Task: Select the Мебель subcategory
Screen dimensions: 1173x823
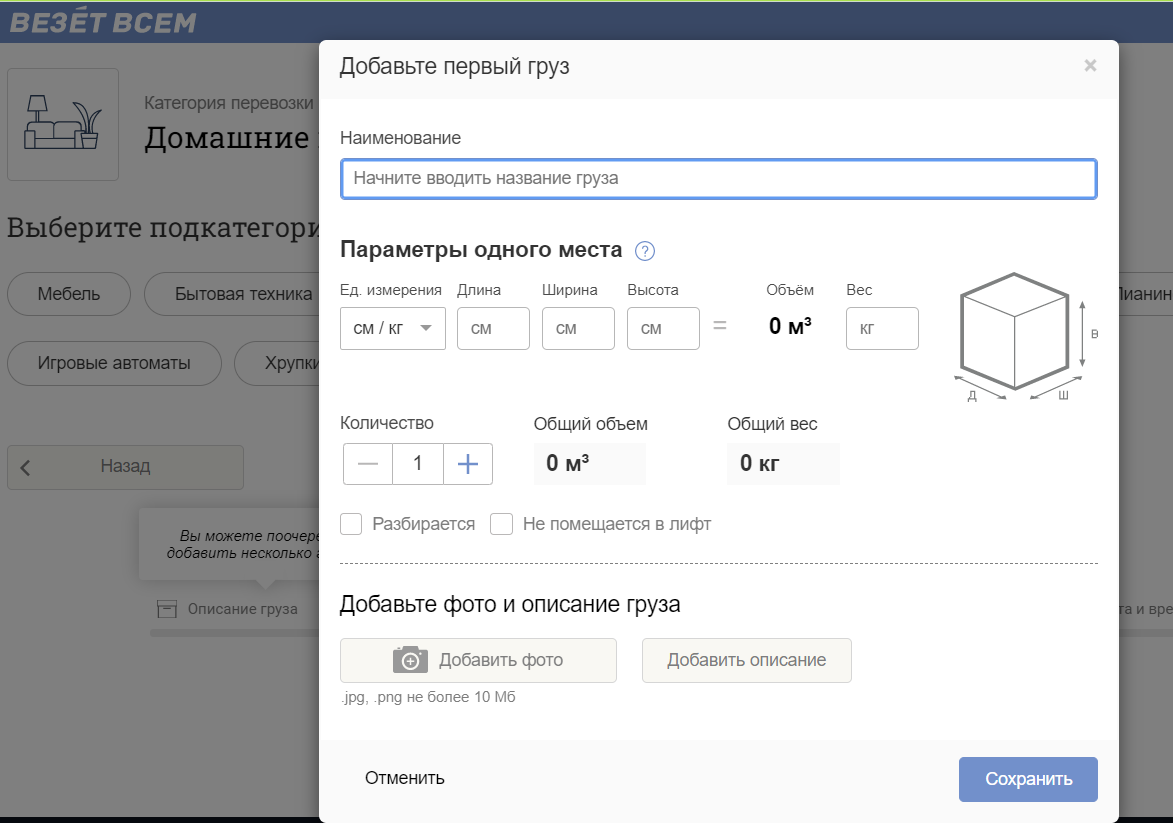Action: pos(69,294)
